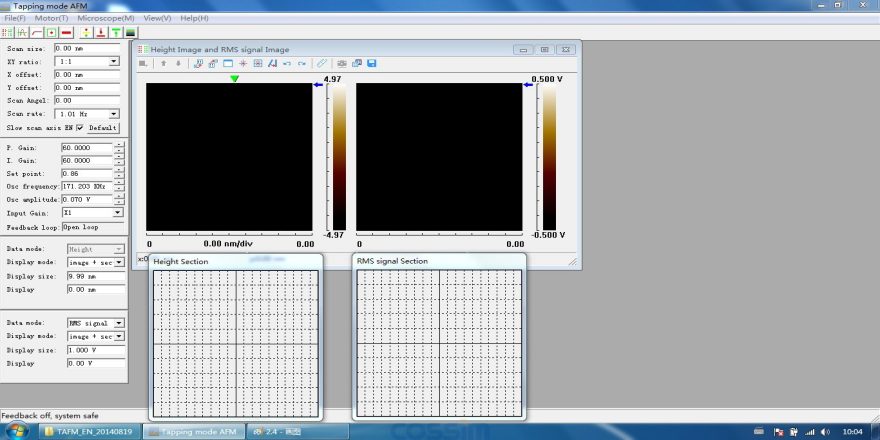Click the up arrow icon in image toolbar
Screen dimensions: 880x440
coord(164,64)
